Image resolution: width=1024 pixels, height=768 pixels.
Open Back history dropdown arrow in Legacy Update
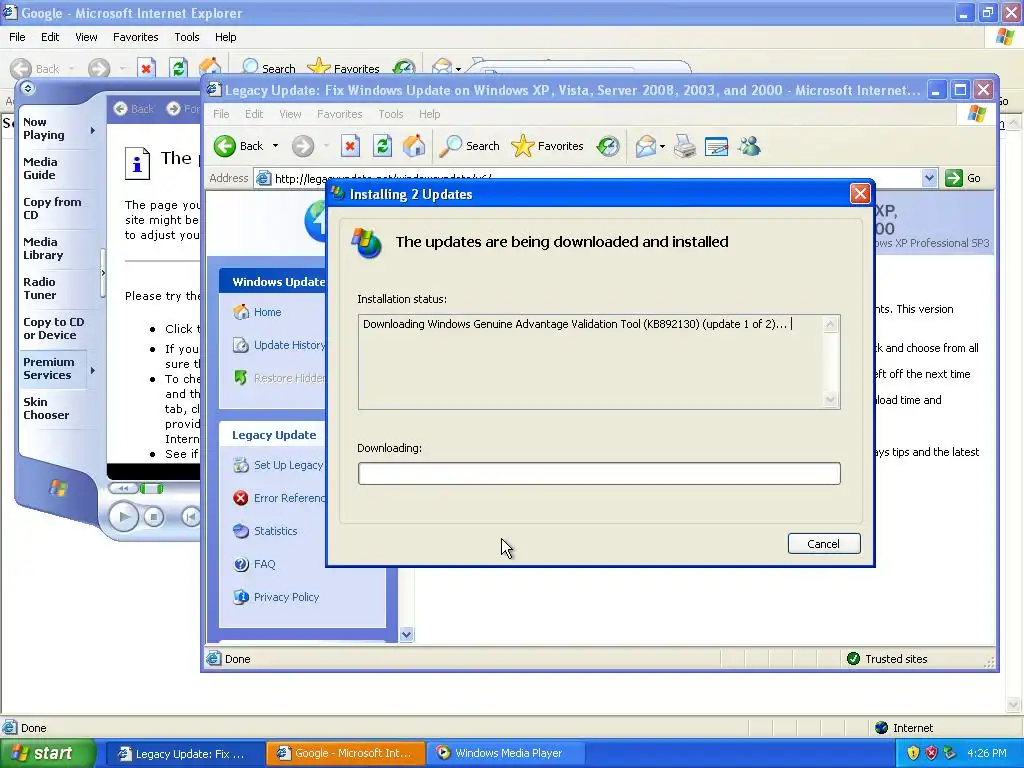(275, 146)
